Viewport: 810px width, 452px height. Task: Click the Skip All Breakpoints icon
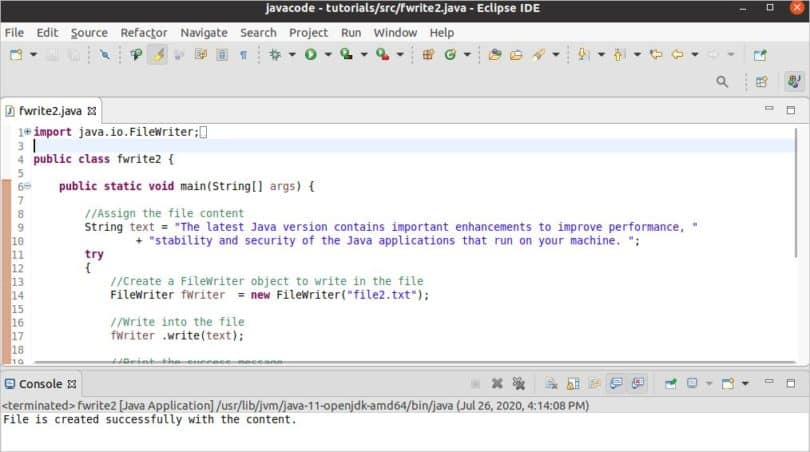(104, 54)
